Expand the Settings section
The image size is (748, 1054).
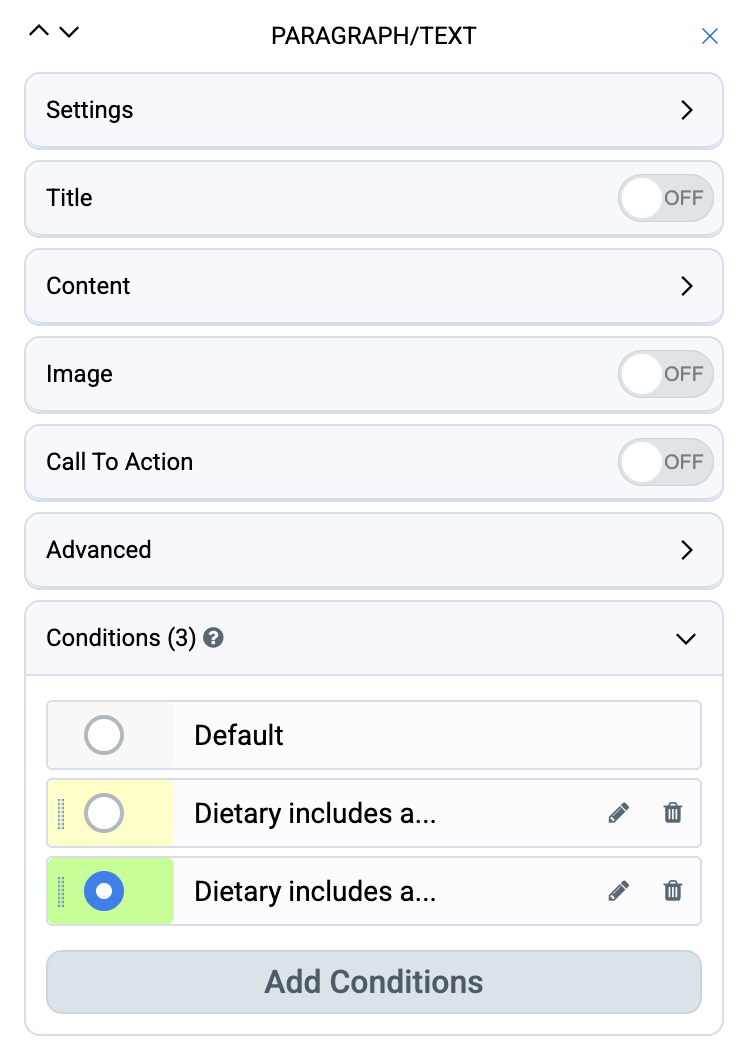374,110
